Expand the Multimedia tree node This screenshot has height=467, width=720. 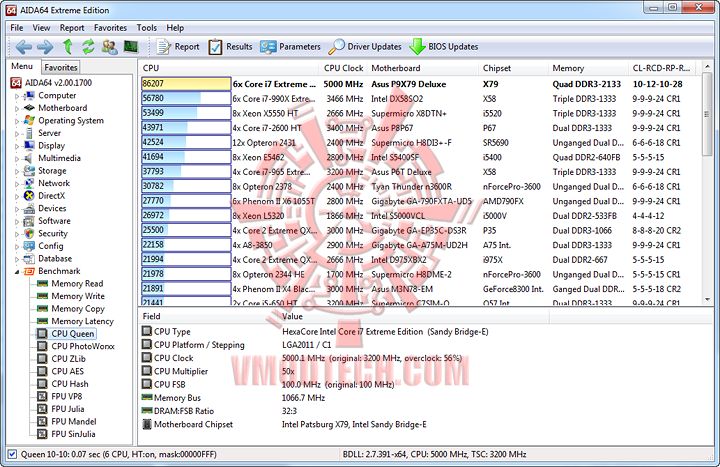coord(17,159)
